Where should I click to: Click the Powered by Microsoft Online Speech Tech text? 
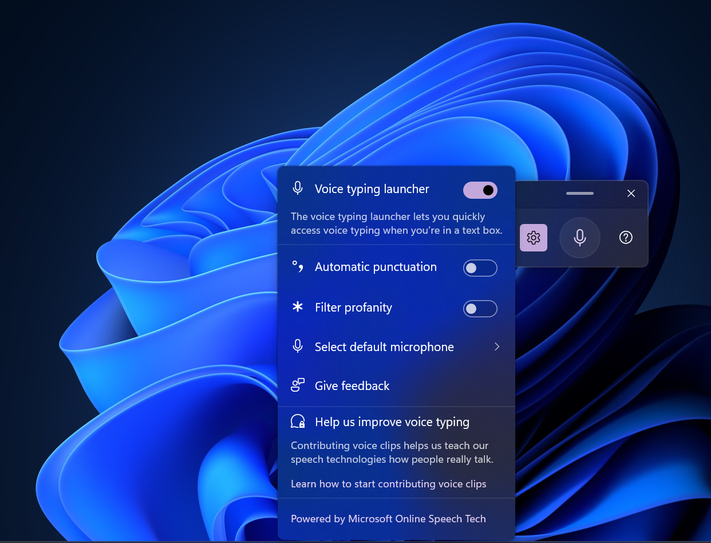(x=388, y=519)
